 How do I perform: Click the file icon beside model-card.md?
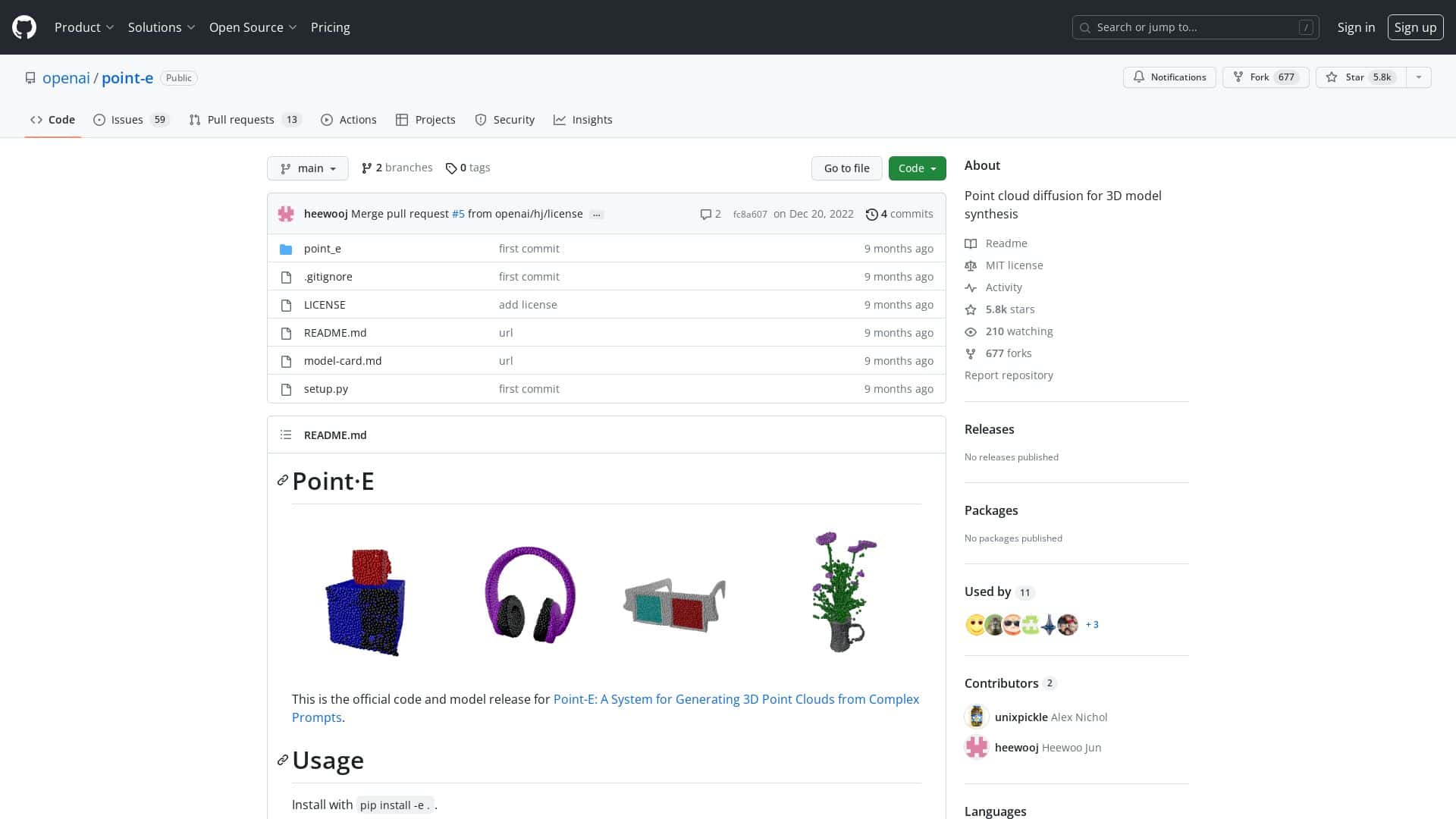[x=286, y=361]
